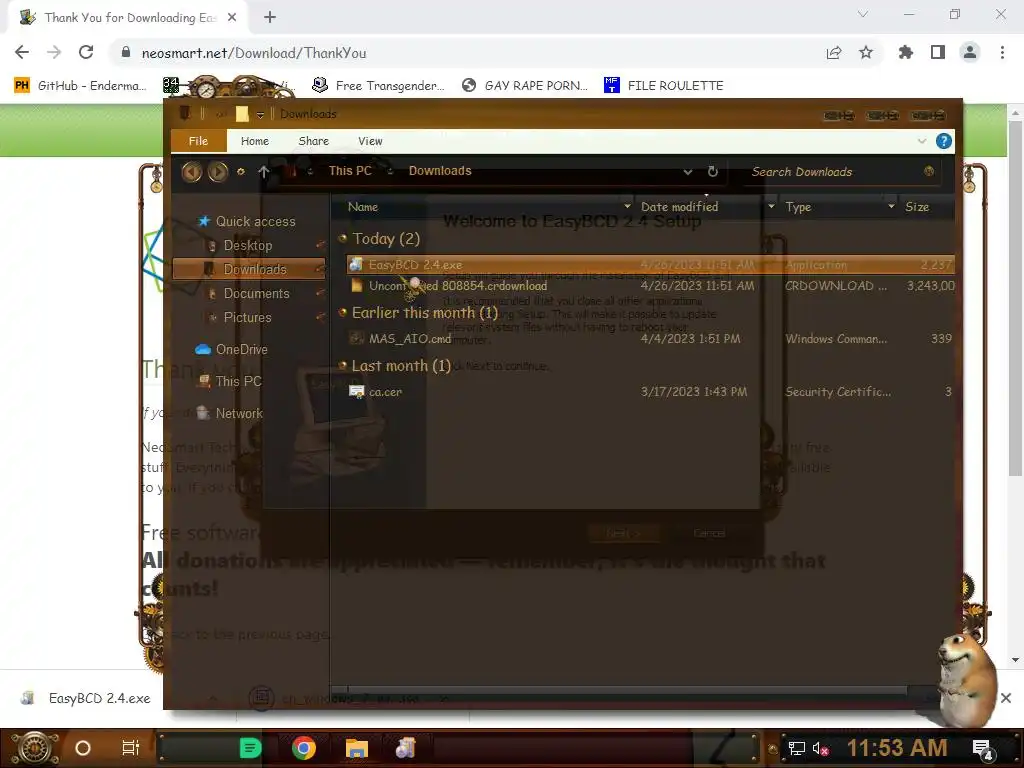
Task: Click Chrome's forward navigation arrow
Action: click(54, 52)
